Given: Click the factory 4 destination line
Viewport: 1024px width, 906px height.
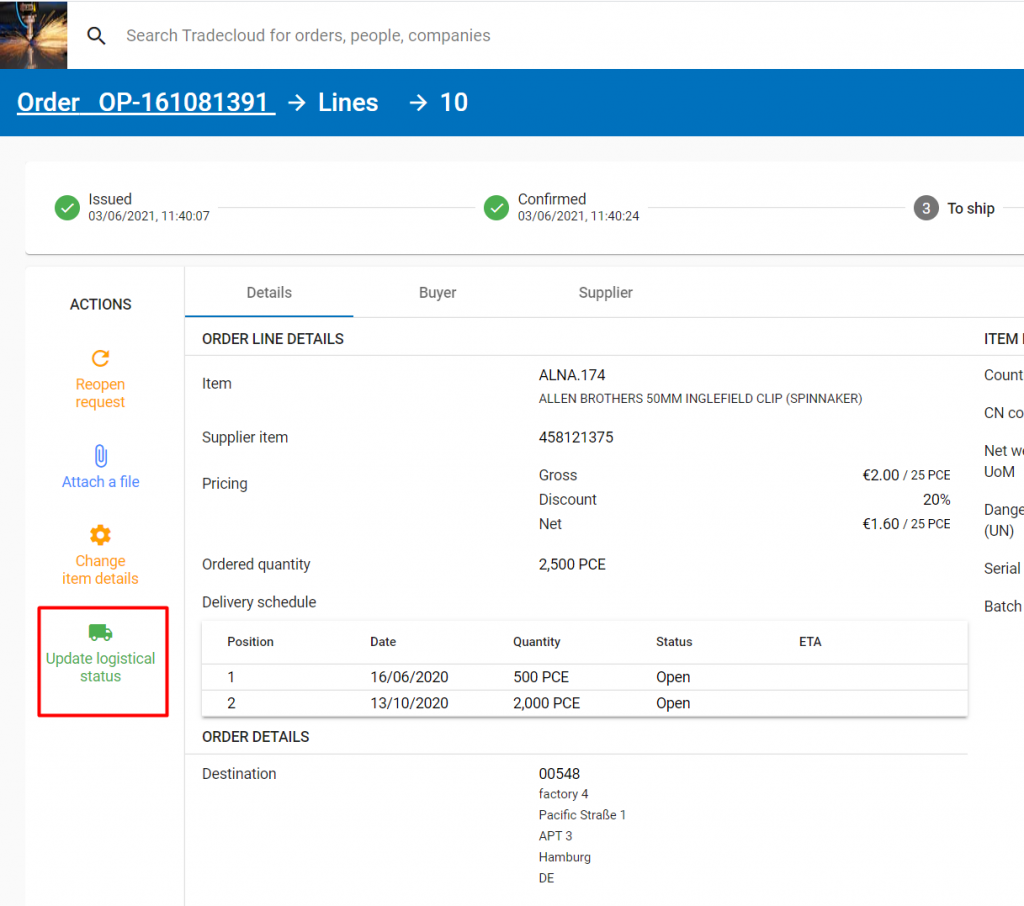Looking at the screenshot, I should click(x=564, y=794).
